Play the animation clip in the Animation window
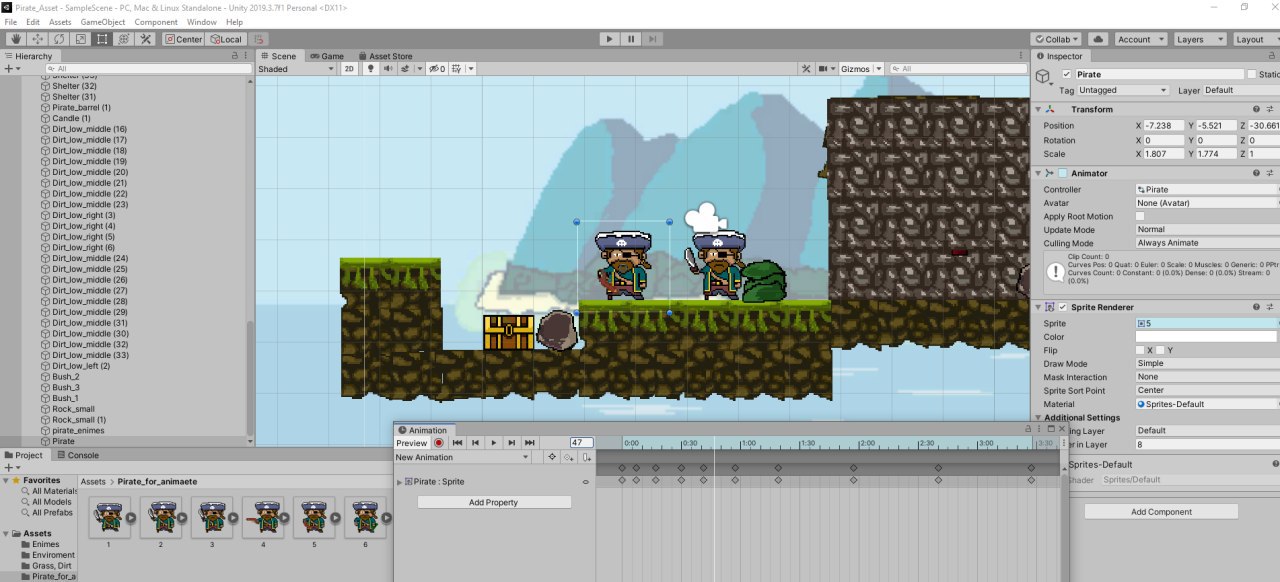 point(493,443)
